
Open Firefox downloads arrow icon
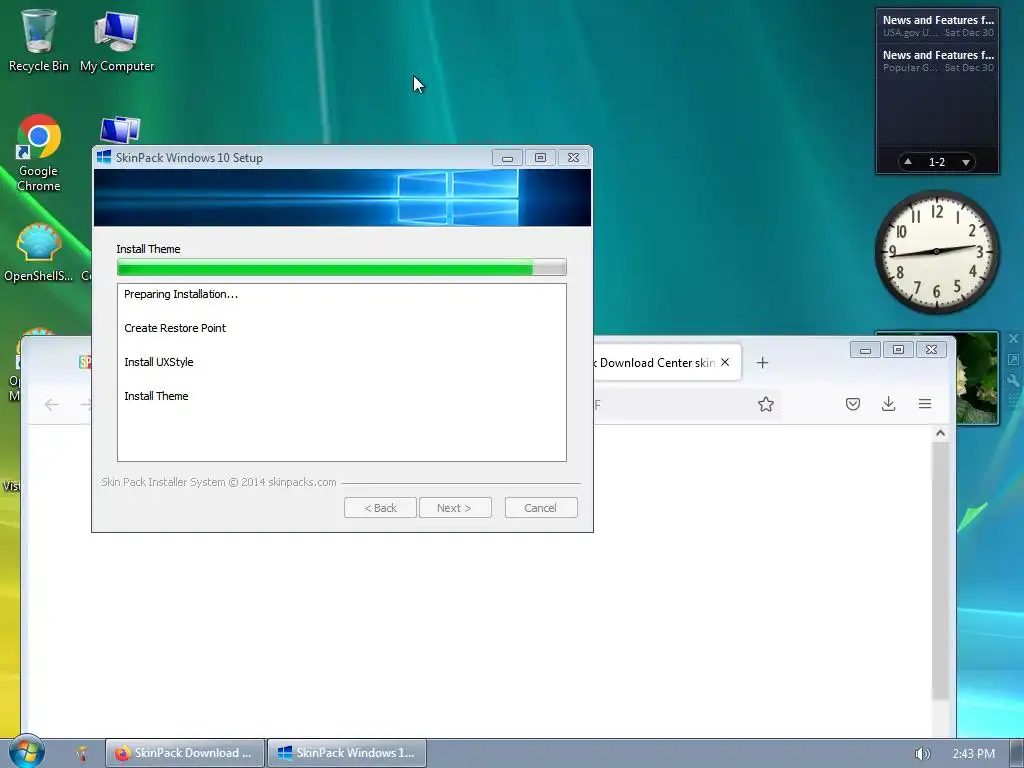click(x=888, y=404)
